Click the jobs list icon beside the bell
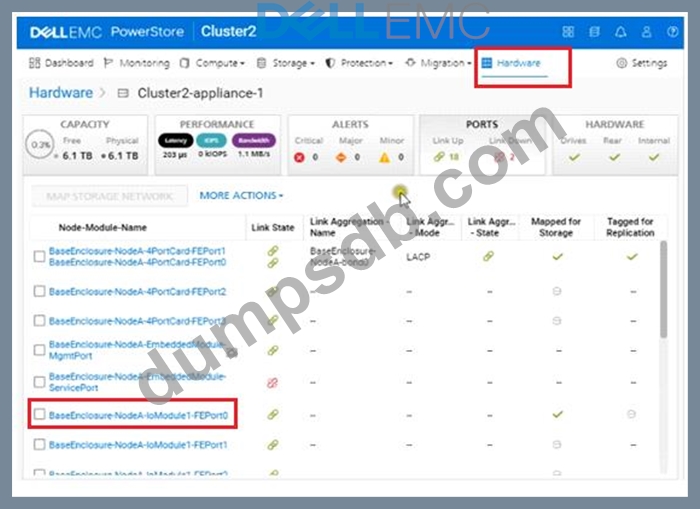700x509 pixels. (x=594, y=32)
